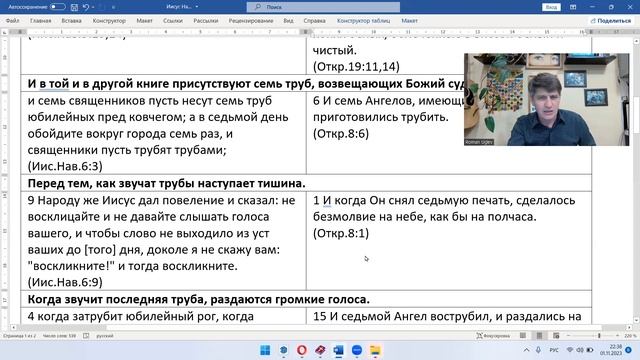Open the Zoom app from the taskbar
Screen dimensions: 640x360
(x=357, y=350)
